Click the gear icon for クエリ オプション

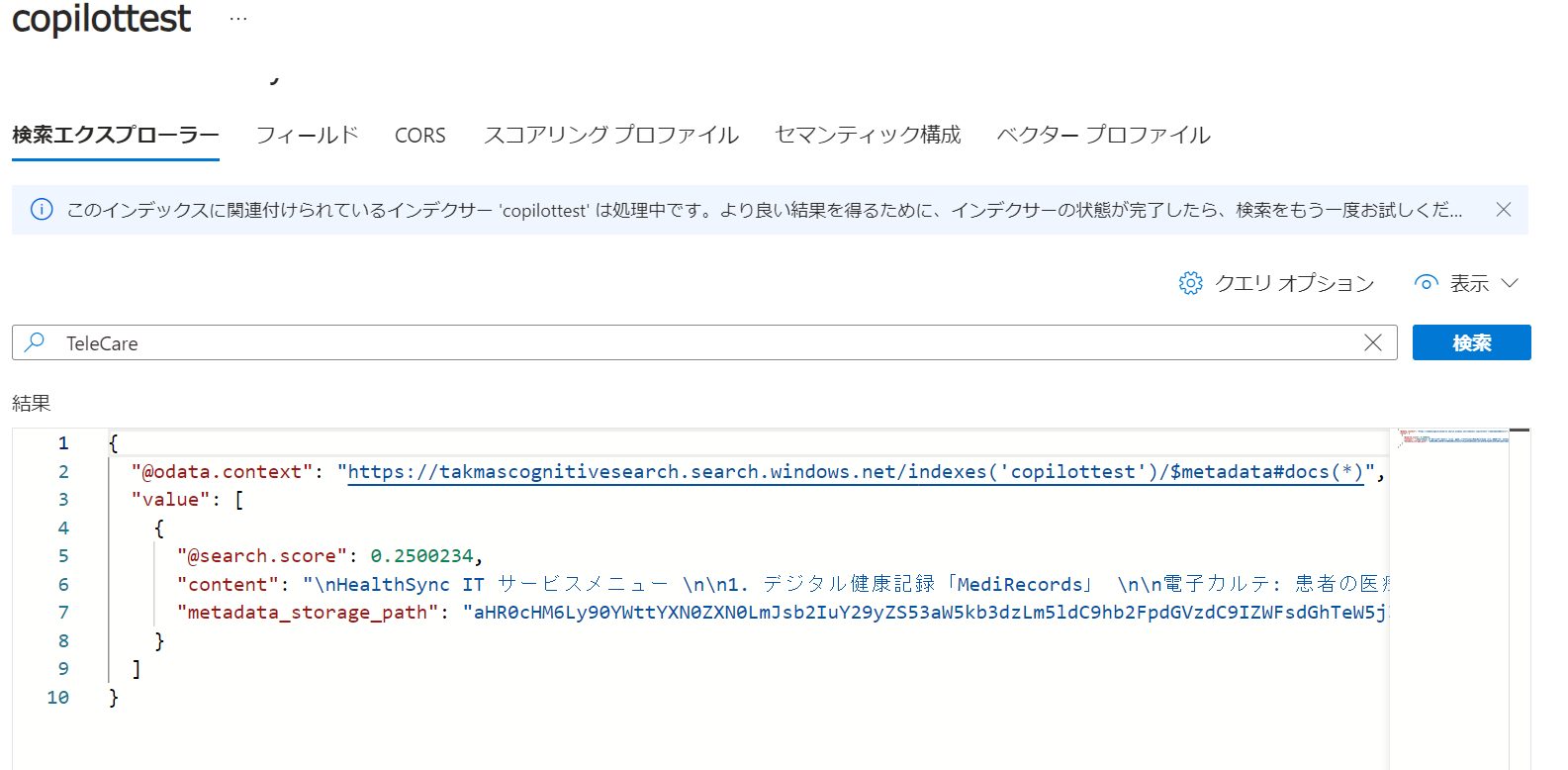(x=1190, y=283)
